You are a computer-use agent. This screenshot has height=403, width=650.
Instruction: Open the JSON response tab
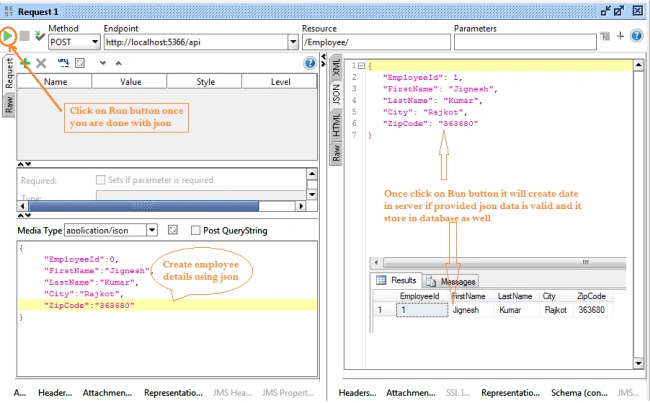click(x=336, y=94)
